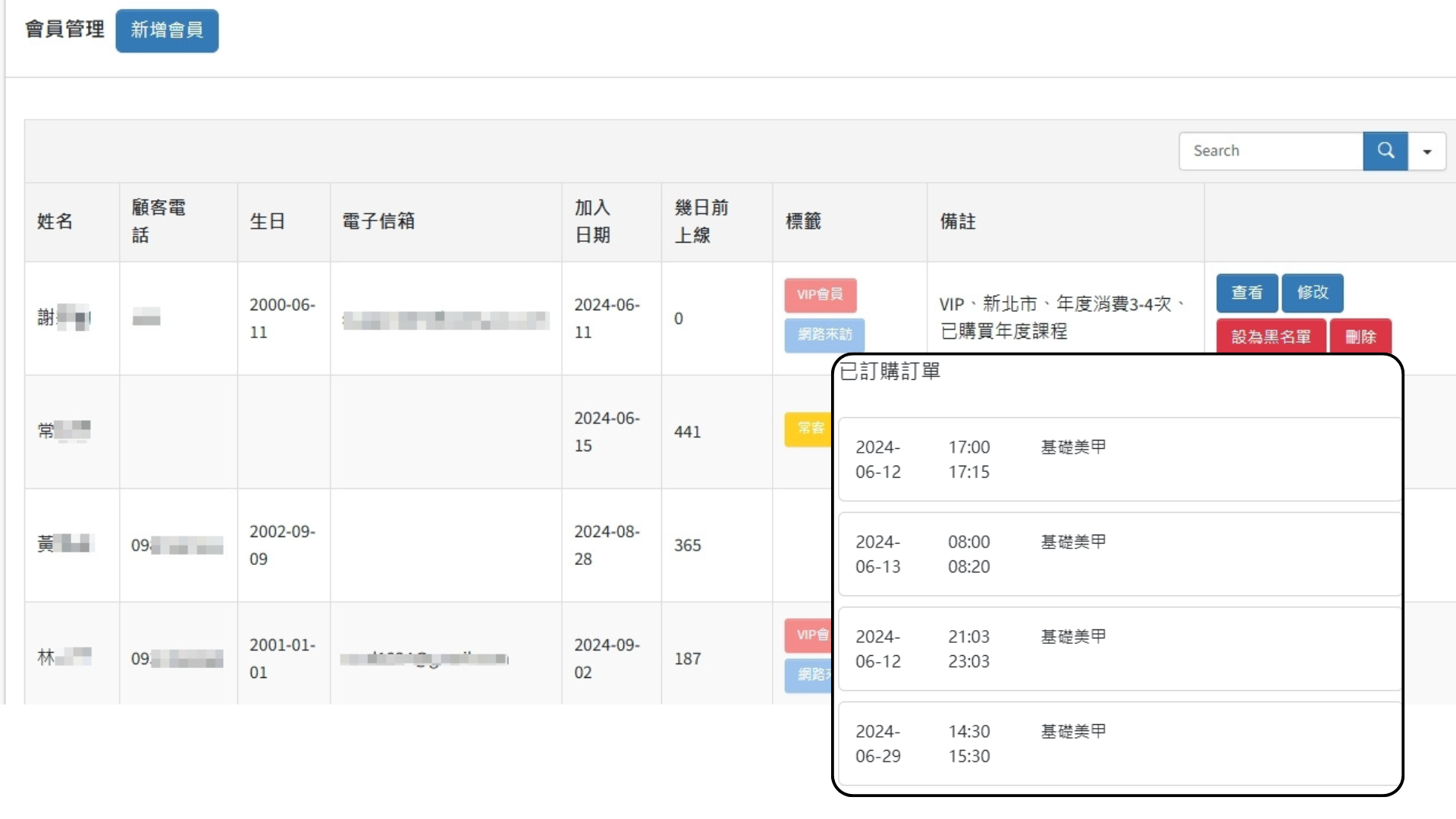
Task: Click the red 刪除 button
Action: [1360, 336]
